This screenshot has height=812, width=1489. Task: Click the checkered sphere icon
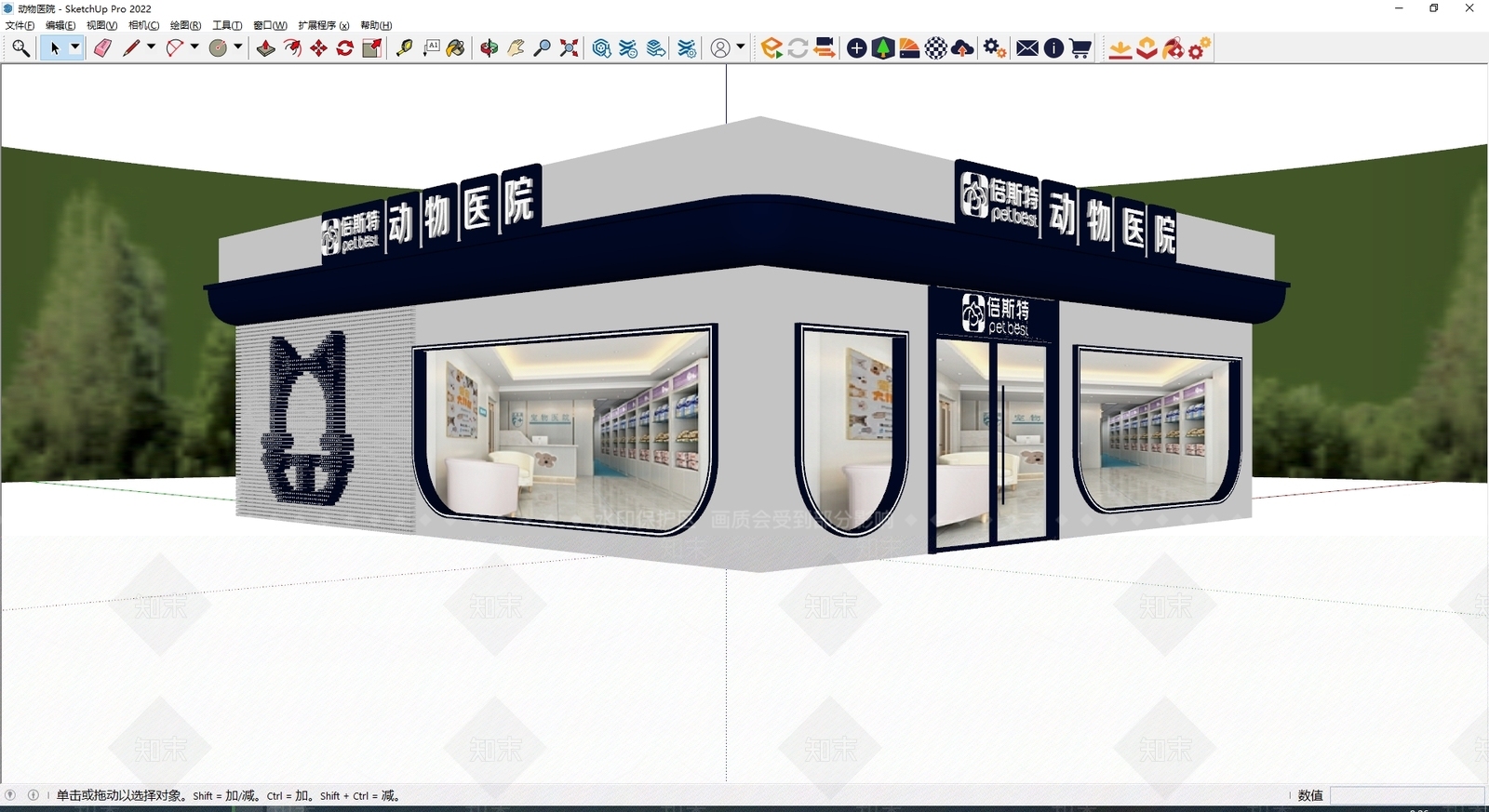[936, 48]
